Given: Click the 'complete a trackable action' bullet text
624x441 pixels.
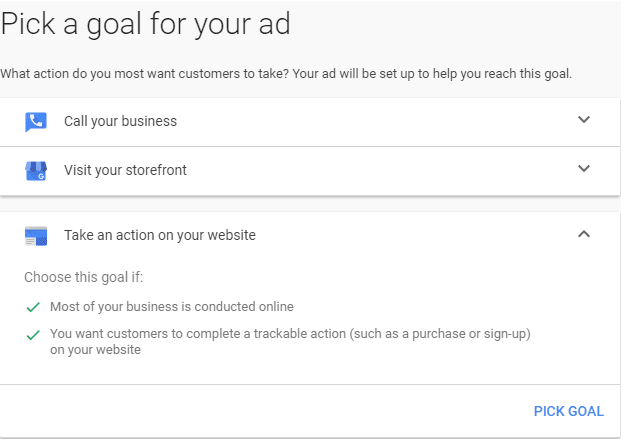Looking at the screenshot, I should pos(290,334).
